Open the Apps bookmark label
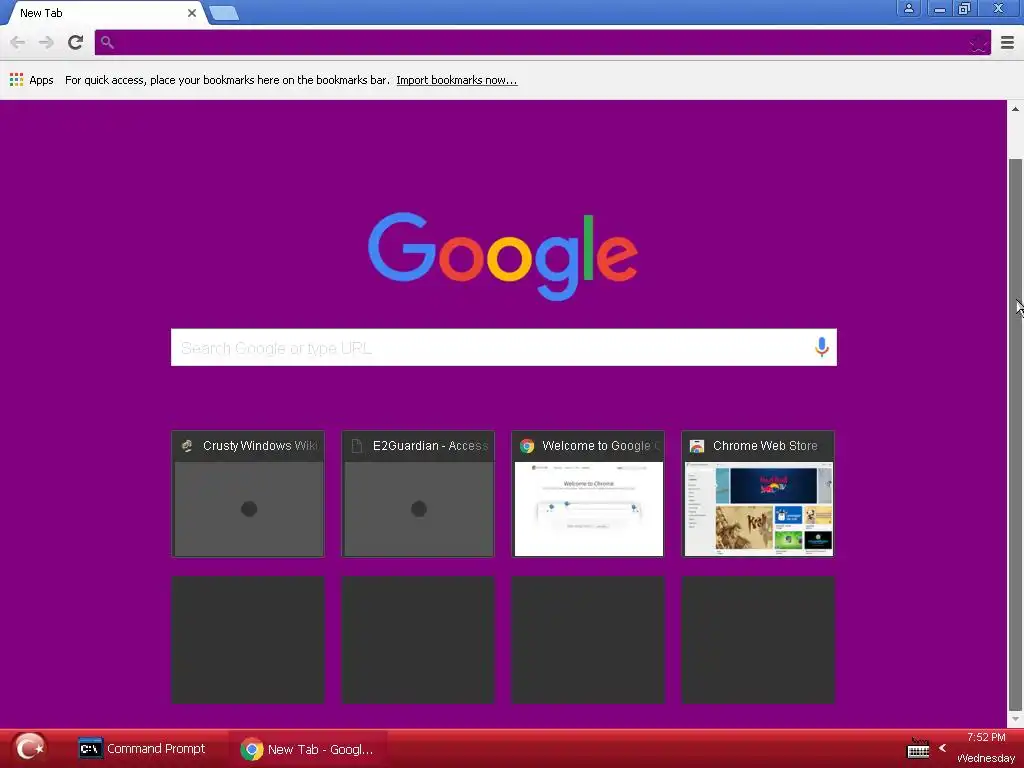Viewport: 1024px width, 768px height. [41, 80]
